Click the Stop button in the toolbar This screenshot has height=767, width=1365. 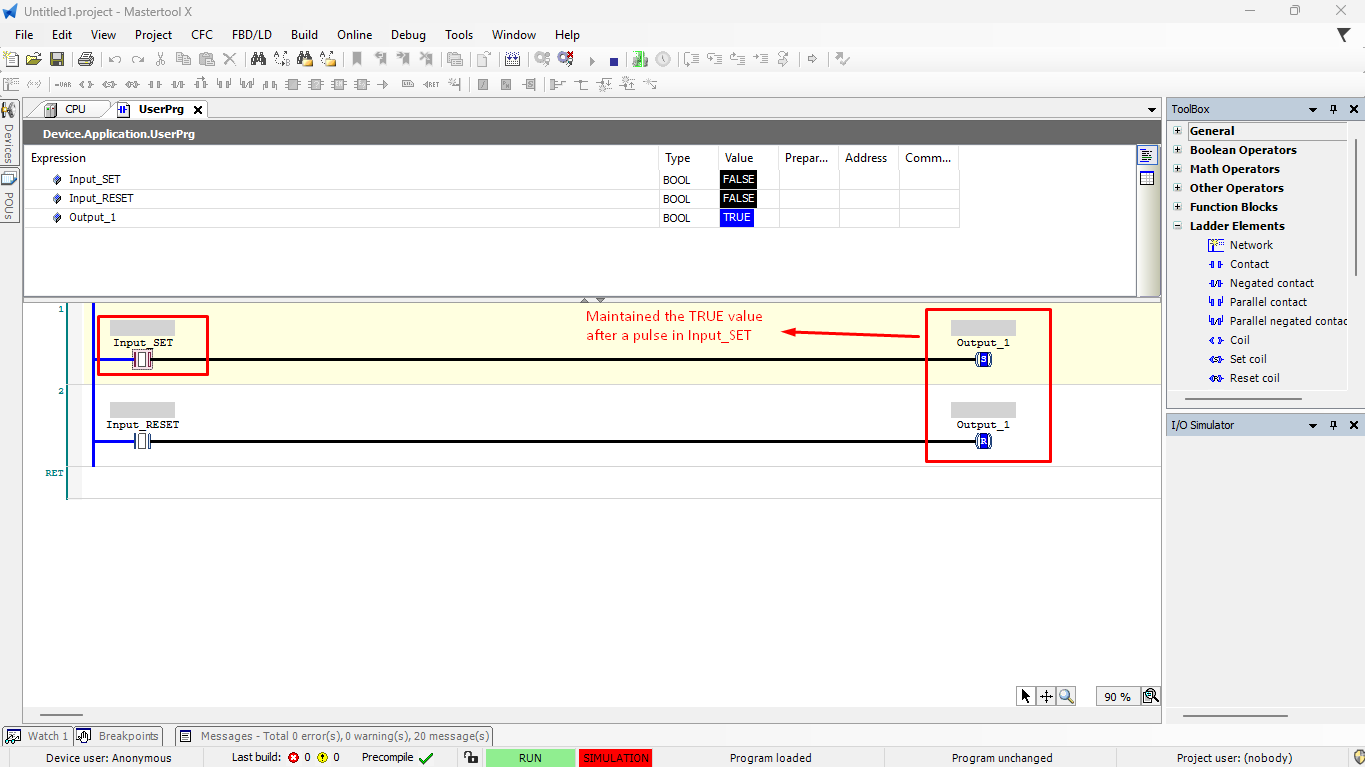point(614,60)
